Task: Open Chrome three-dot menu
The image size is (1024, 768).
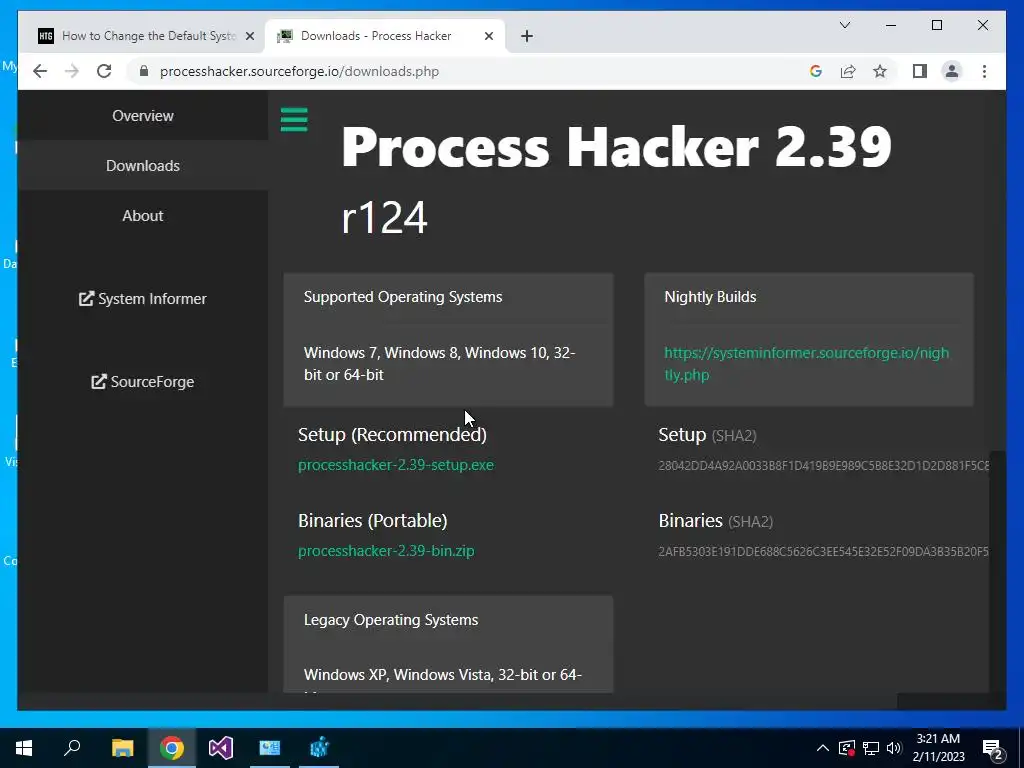Action: (x=984, y=71)
